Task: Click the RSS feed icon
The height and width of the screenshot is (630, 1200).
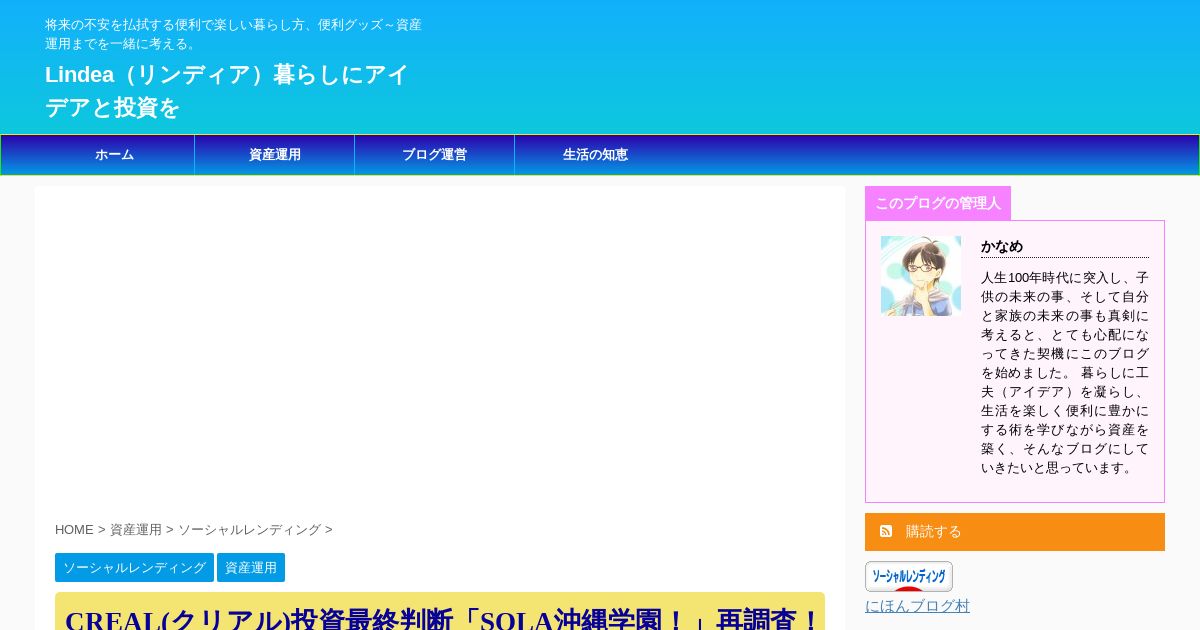Action: pos(886,531)
